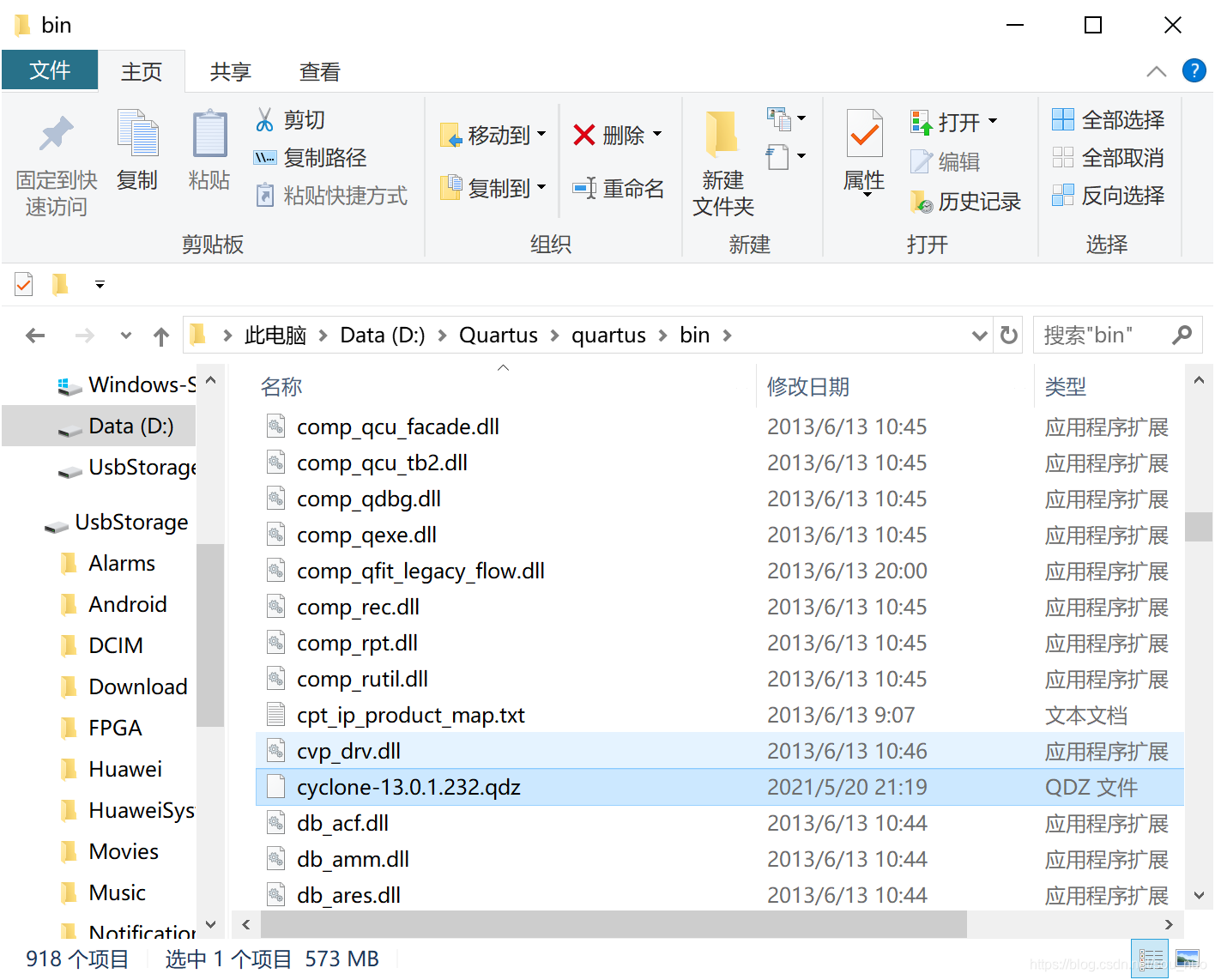1215x980 pixels.
Task: Open the address bar history dropdown
Action: [979, 335]
